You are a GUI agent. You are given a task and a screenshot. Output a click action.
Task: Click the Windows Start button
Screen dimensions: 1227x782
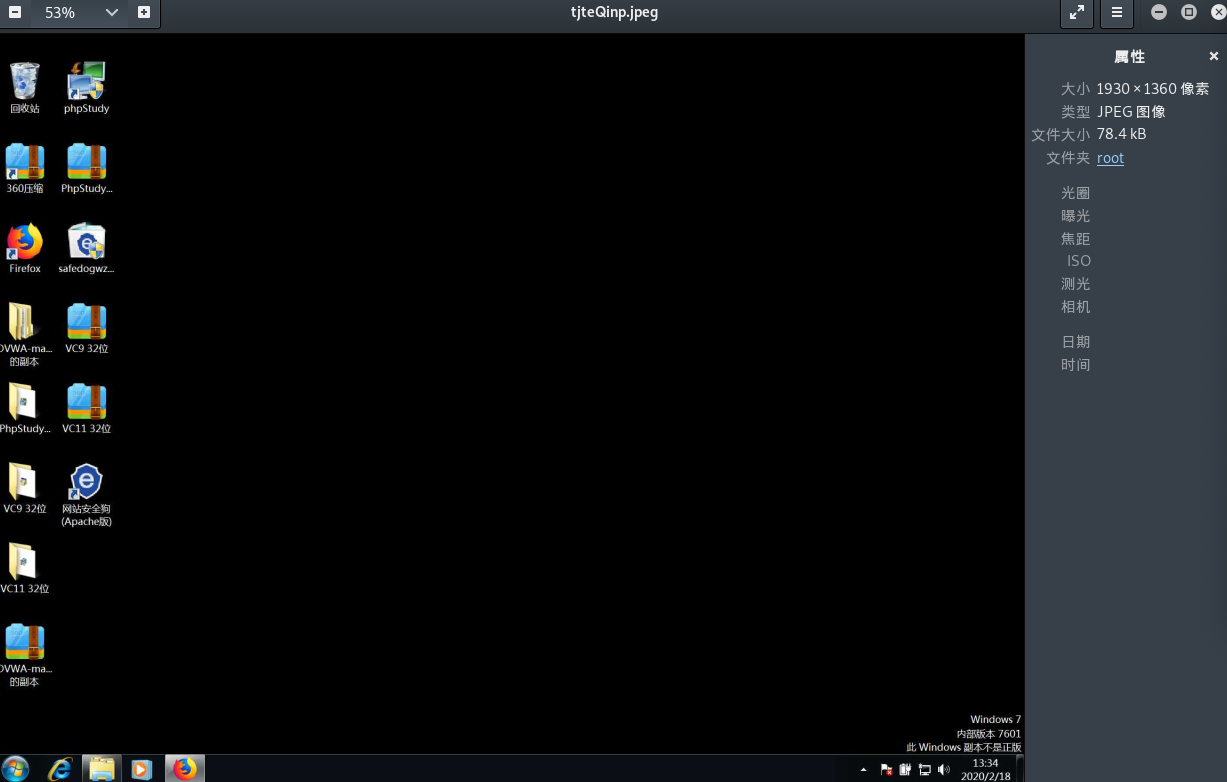pyautogui.click(x=15, y=768)
